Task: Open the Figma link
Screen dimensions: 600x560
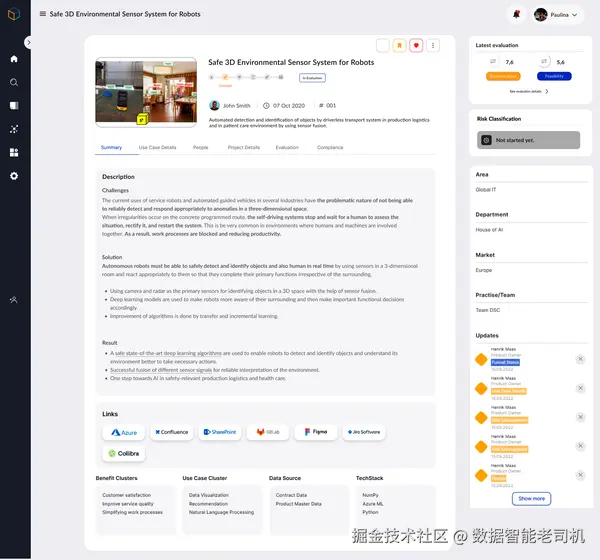Action: (x=316, y=432)
